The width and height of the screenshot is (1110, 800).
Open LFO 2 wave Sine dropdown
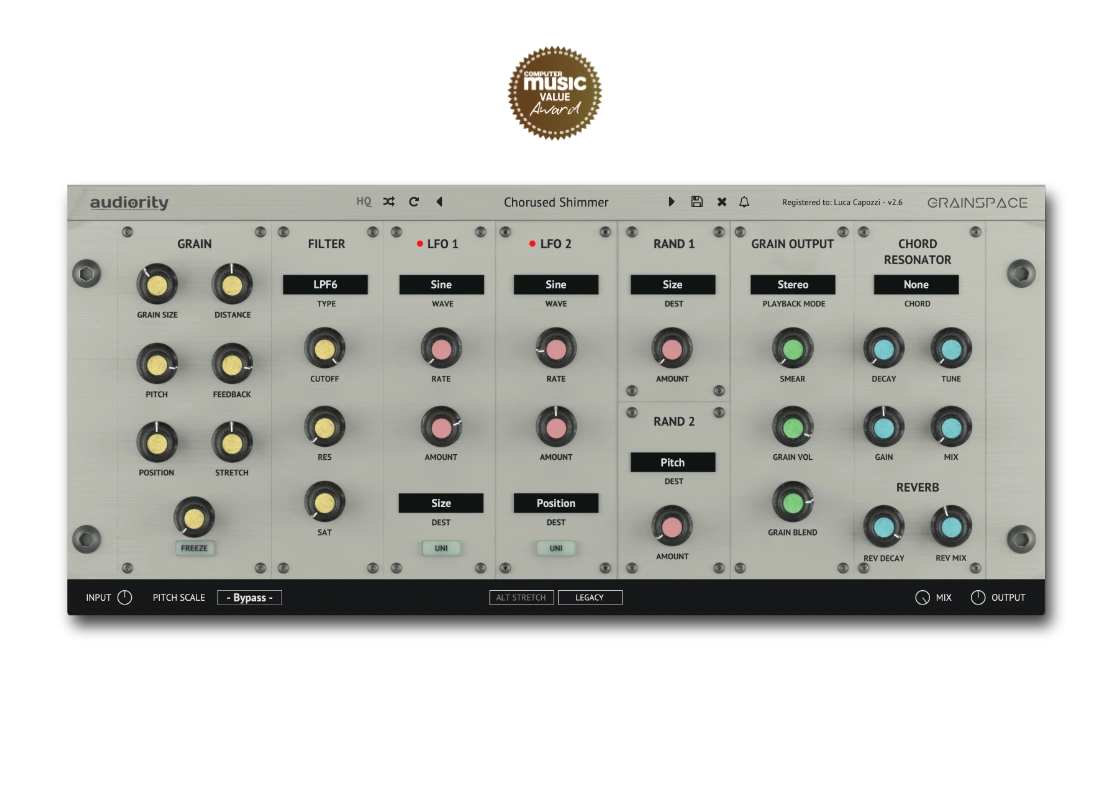pyautogui.click(x=556, y=285)
